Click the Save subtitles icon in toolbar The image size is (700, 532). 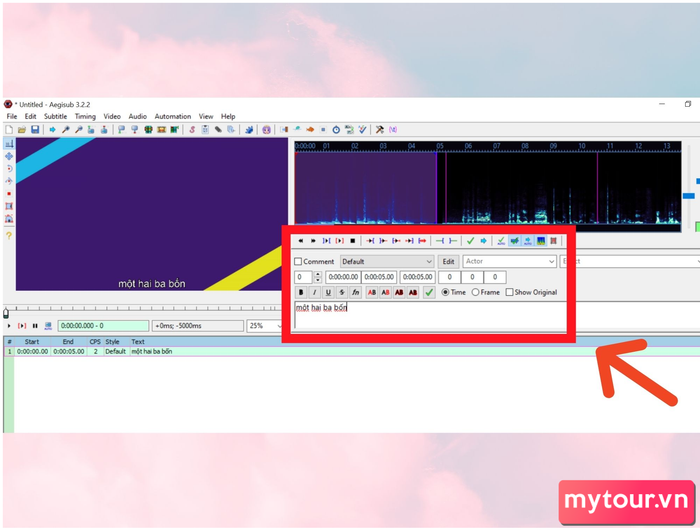coord(35,130)
